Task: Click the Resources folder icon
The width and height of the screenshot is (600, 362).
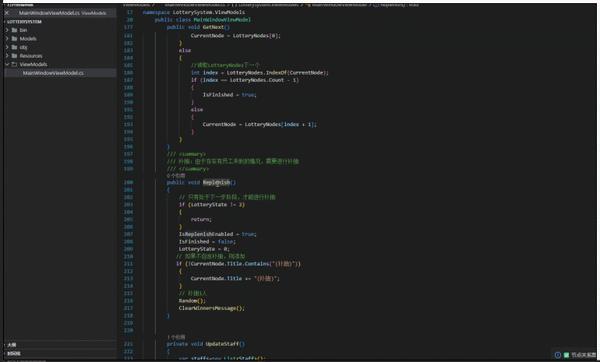Action: pos(15,56)
